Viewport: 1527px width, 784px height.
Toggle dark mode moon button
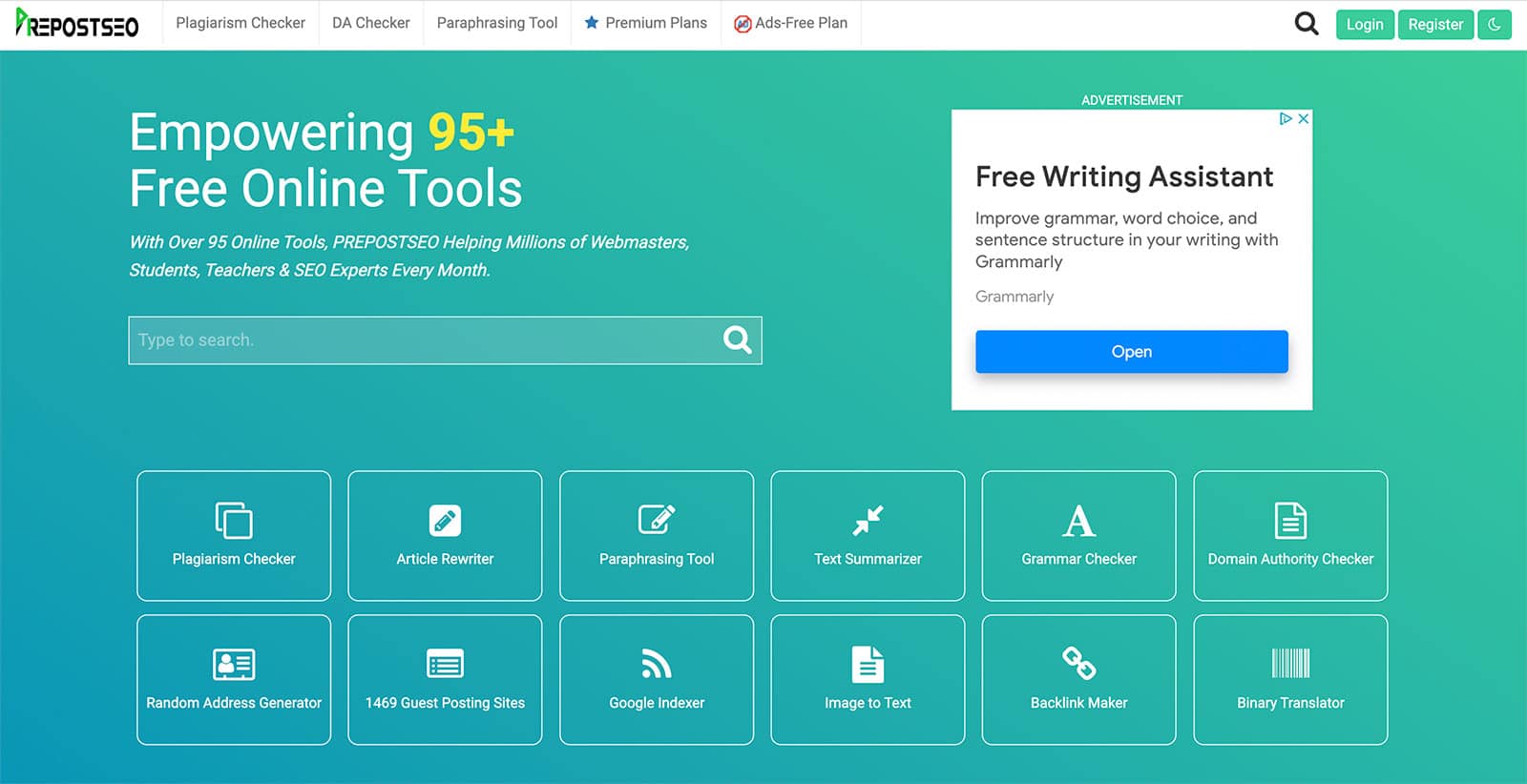tap(1495, 25)
